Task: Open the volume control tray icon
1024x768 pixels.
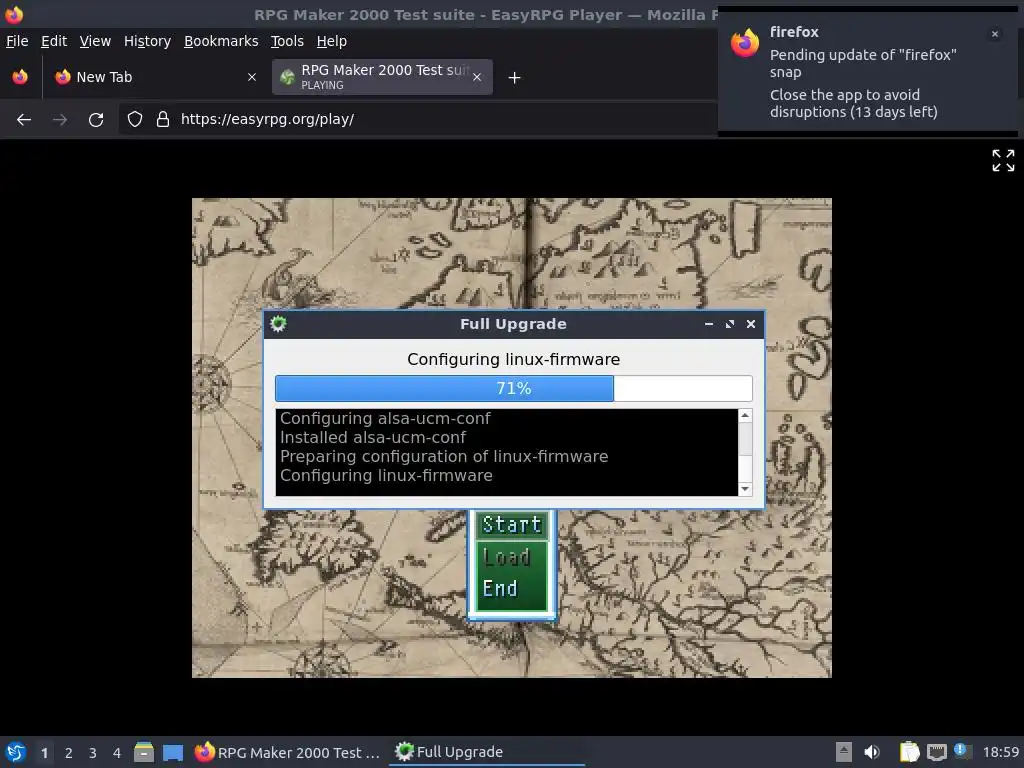Action: click(x=872, y=752)
